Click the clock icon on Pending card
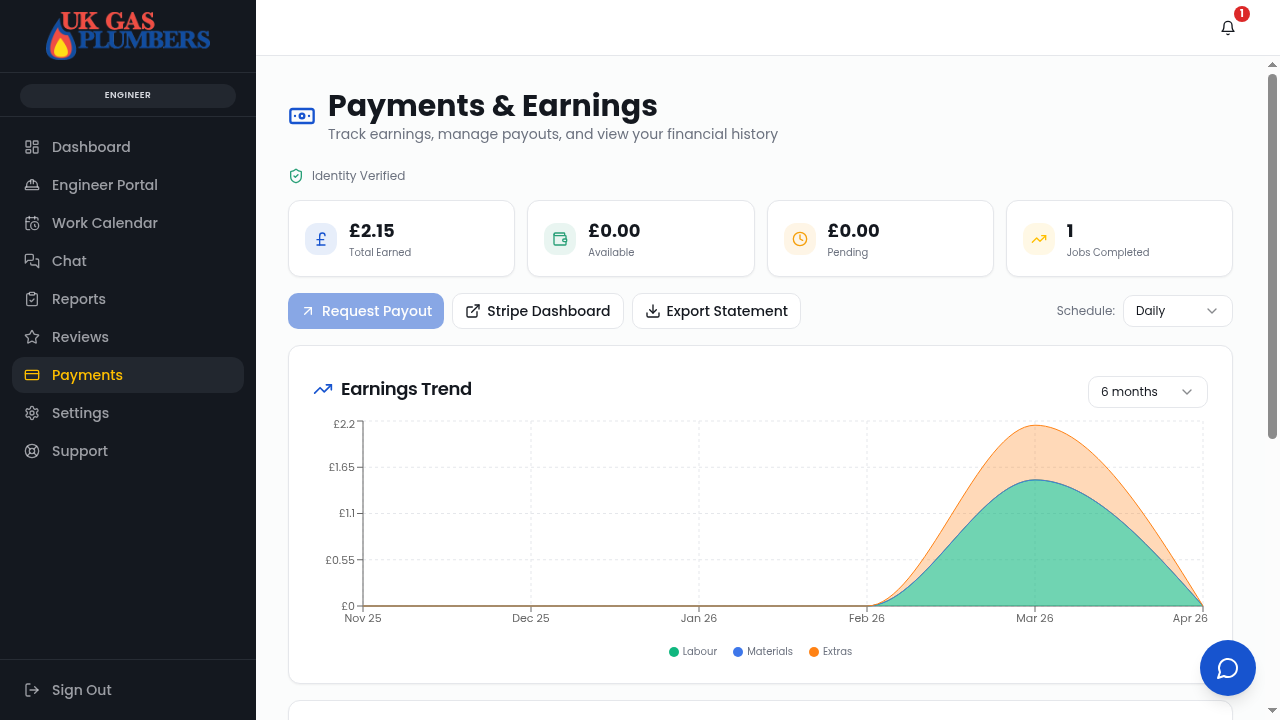Viewport: 1280px width, 720px height. (800, 239)
